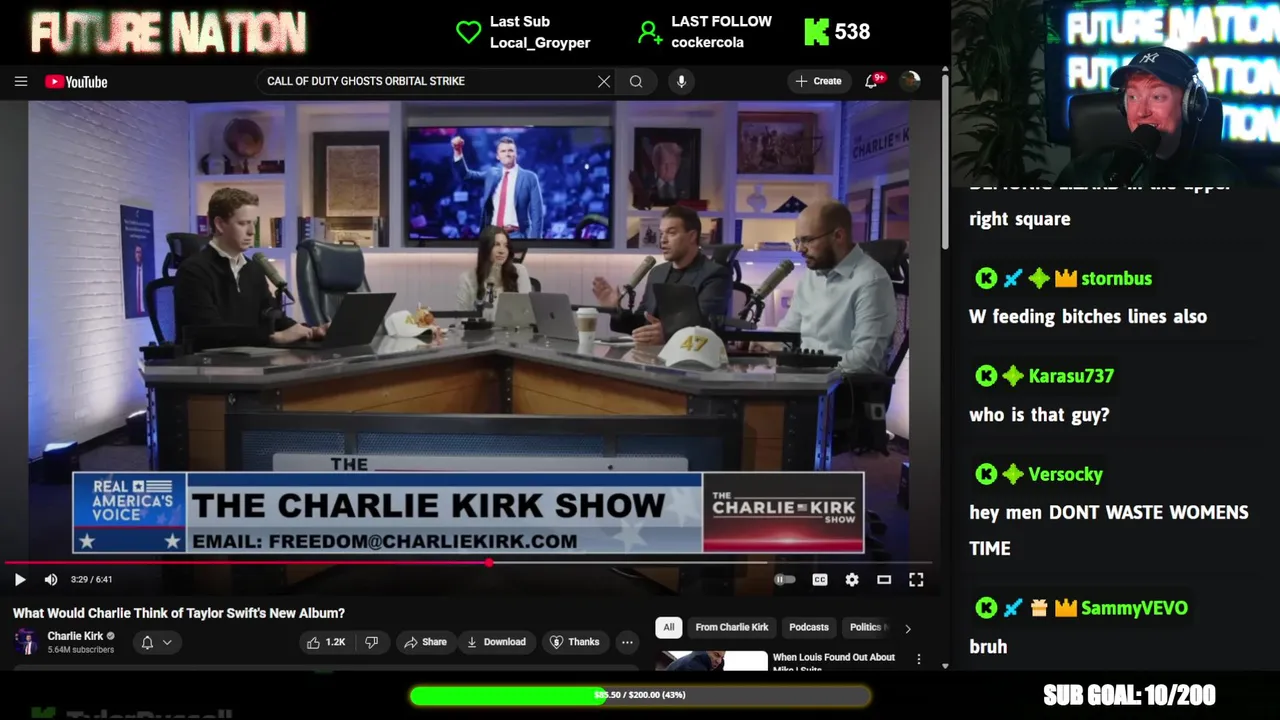
Task: Open the Charlie Kirk channel name link
Action: 75,636
